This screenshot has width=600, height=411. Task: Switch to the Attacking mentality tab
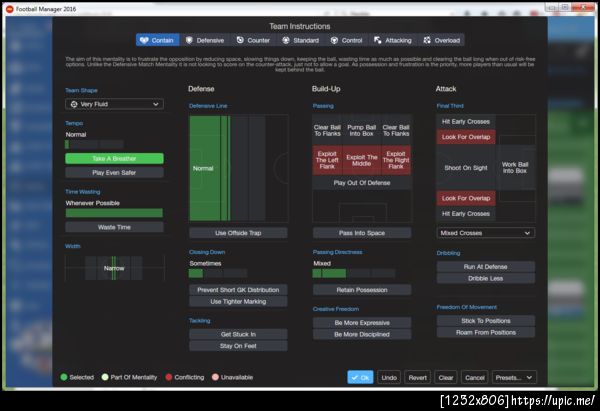393,40
